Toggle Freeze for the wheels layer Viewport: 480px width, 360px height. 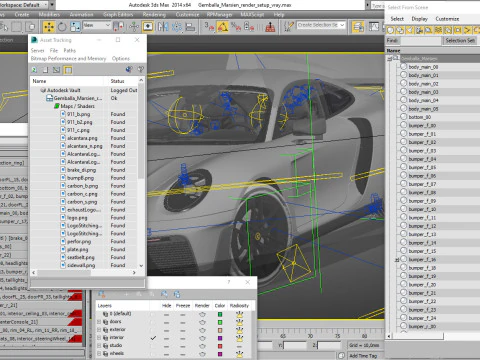[183, 354]
